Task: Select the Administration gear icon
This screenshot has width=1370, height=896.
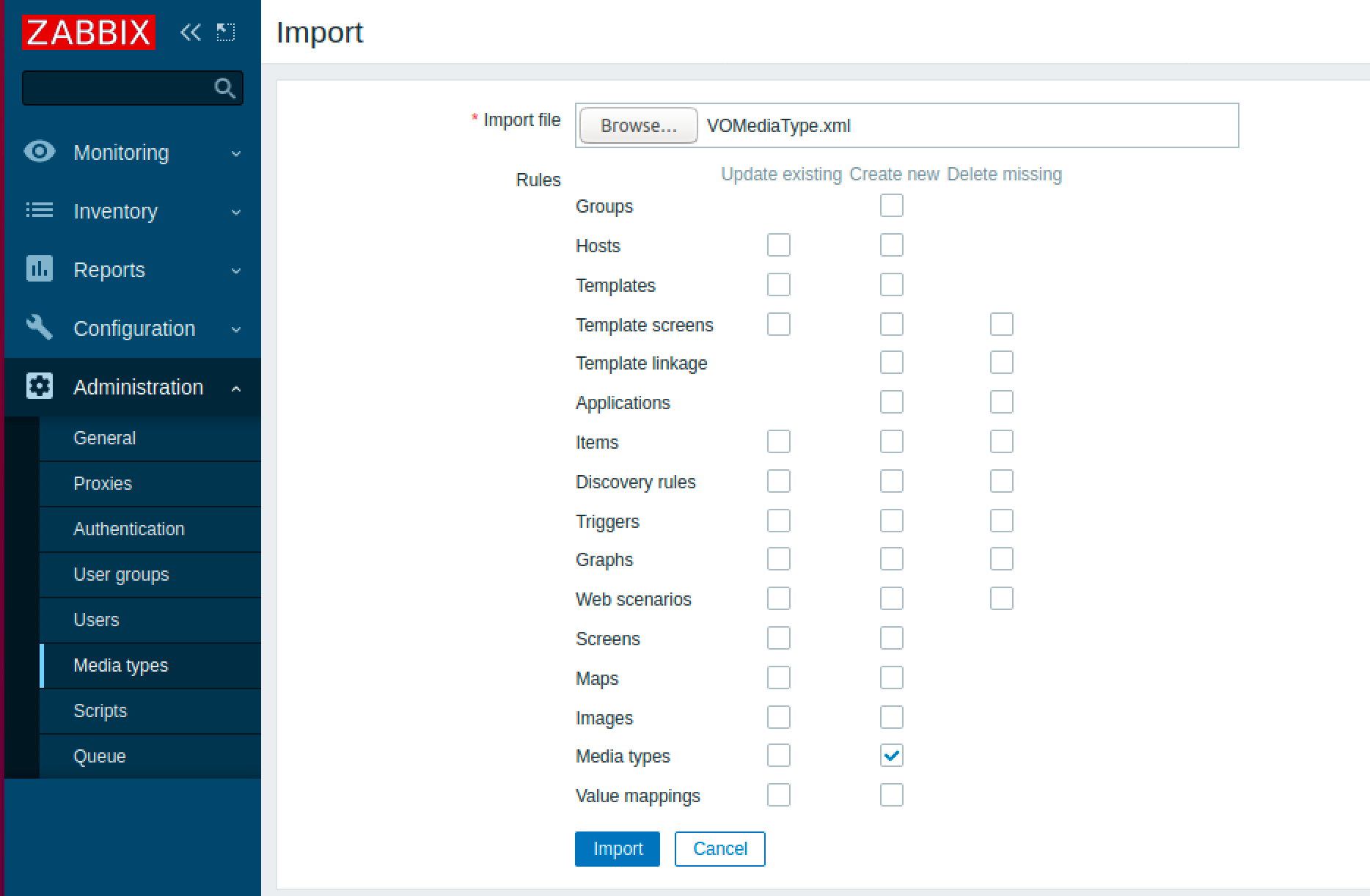Action: pyautogui.click(x=39, y=386)
